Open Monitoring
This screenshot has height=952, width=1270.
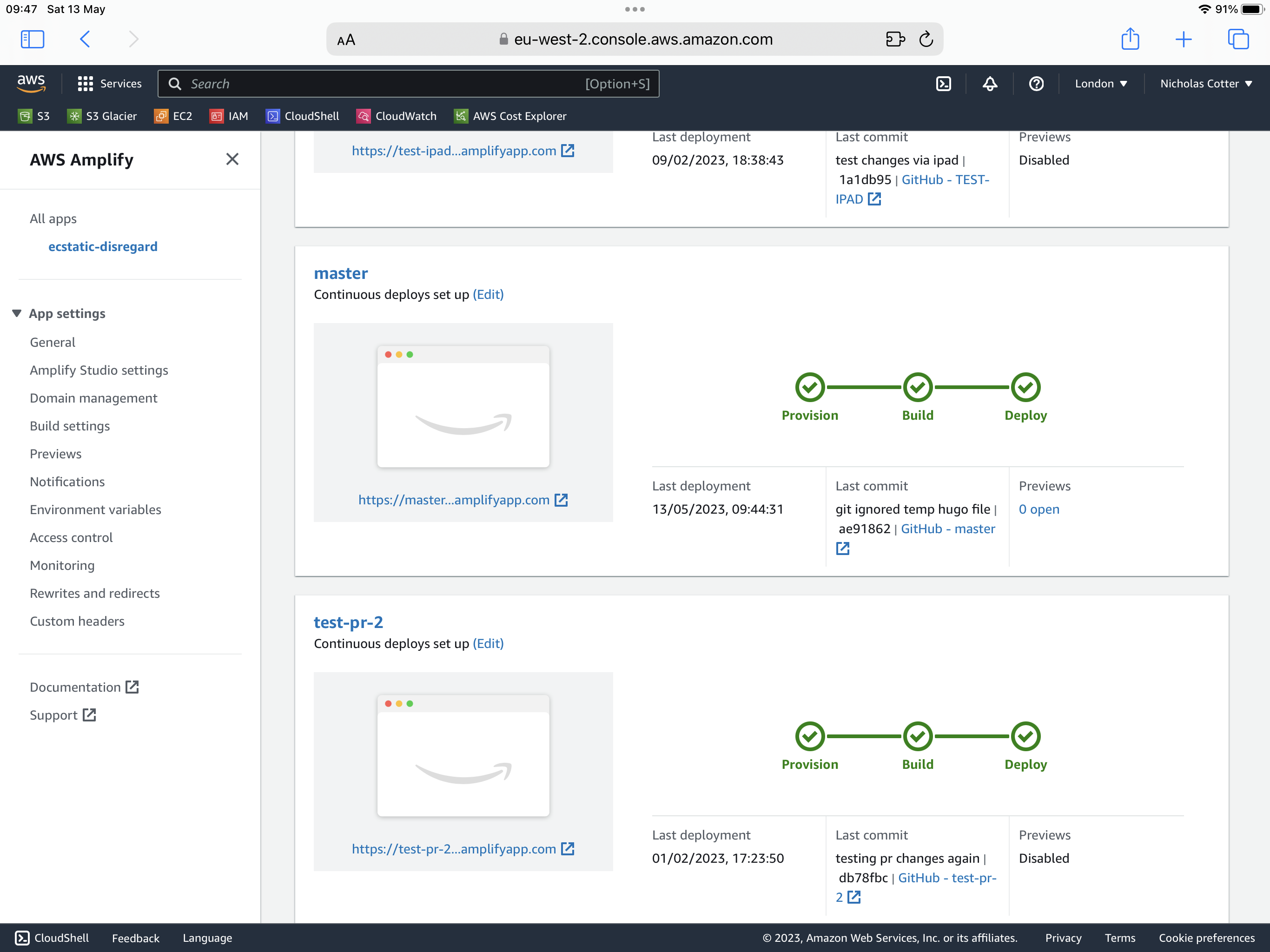pos(62,566)
